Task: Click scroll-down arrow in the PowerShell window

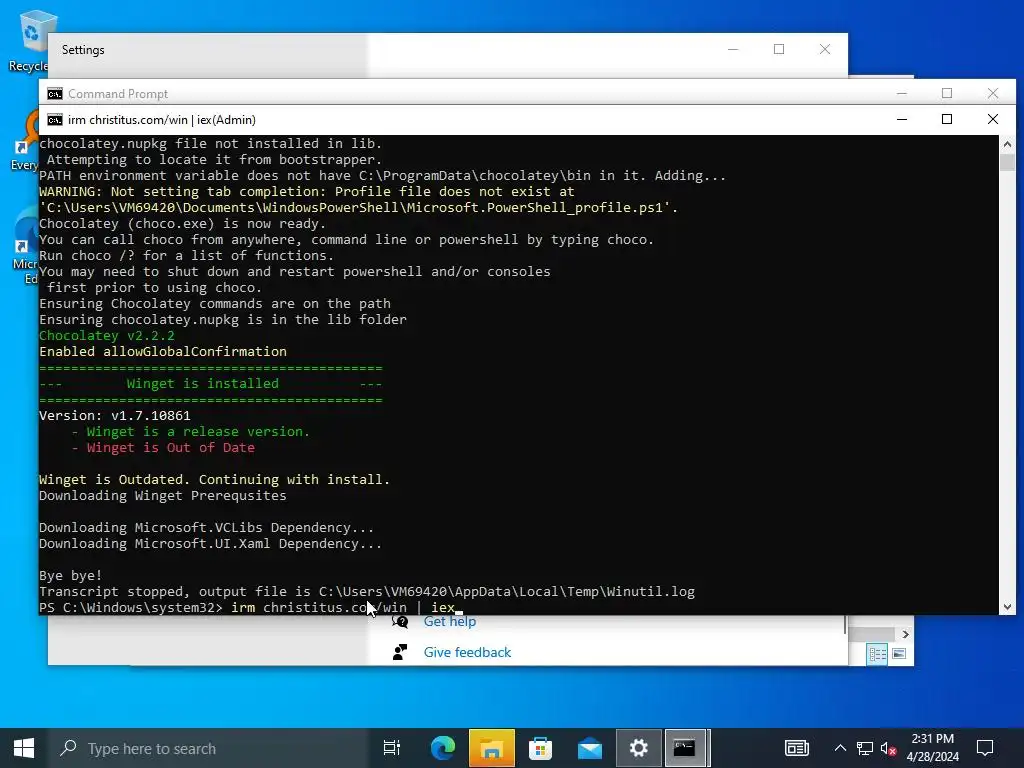Action: tap(1007, 607)
